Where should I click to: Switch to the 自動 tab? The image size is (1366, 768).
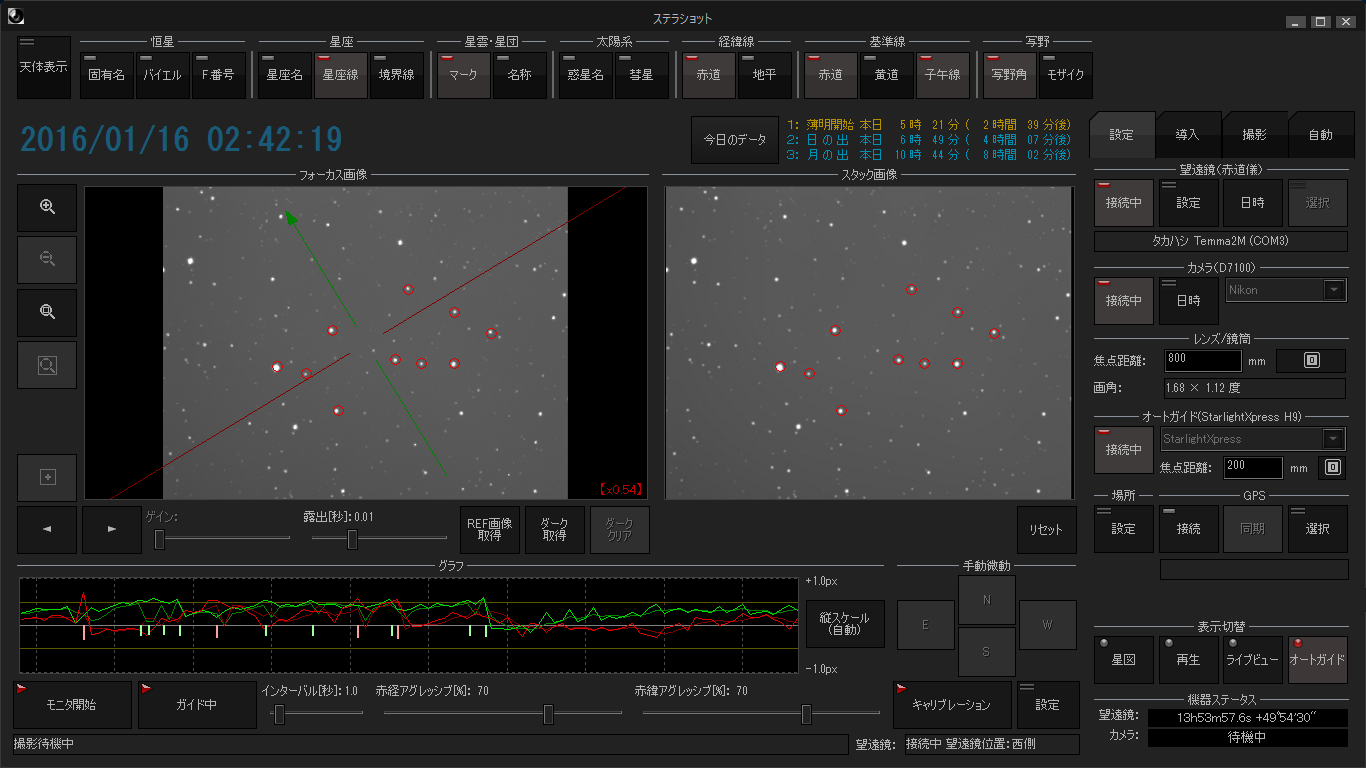1320,134
